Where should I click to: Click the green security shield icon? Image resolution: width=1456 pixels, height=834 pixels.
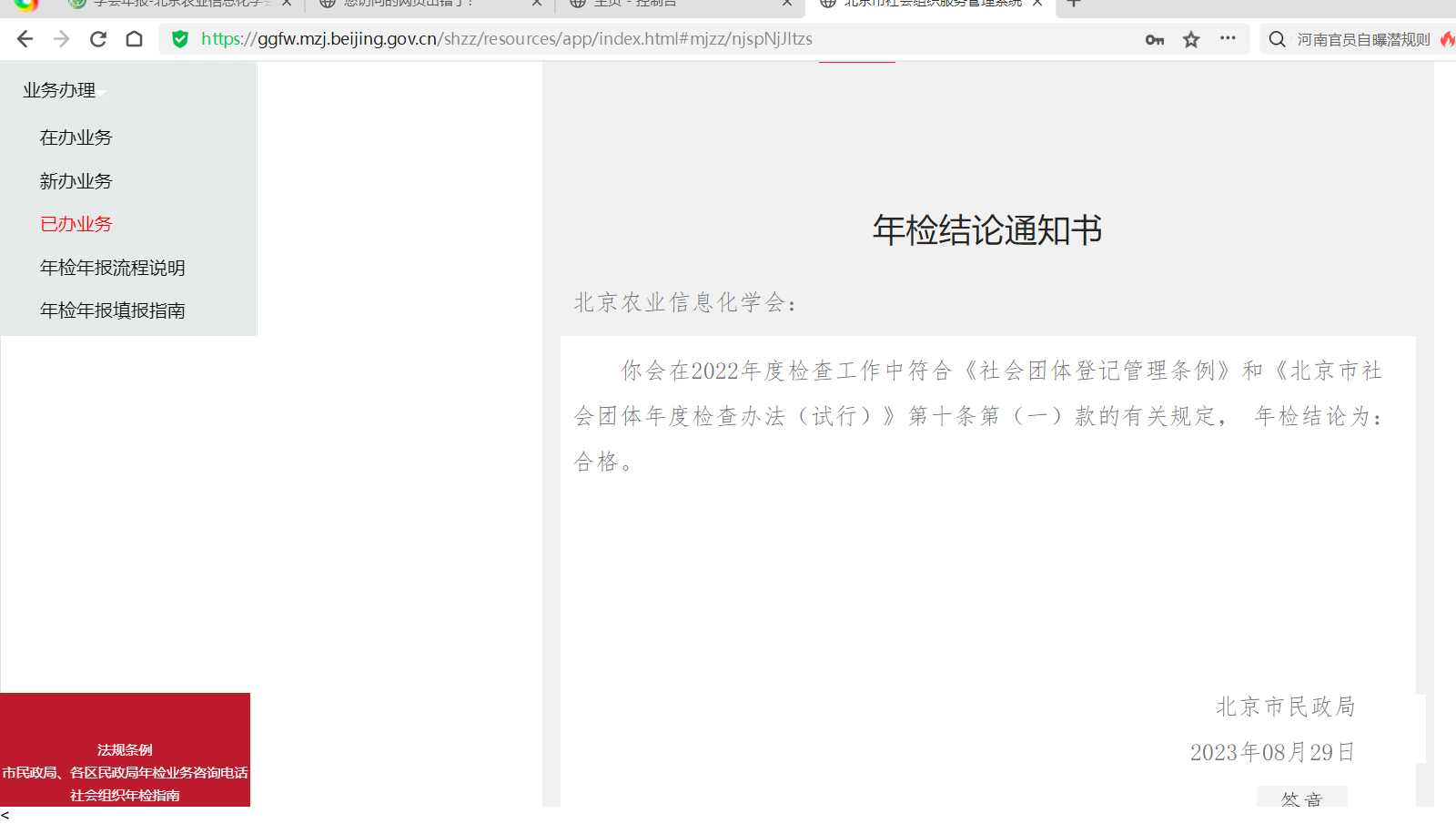(180, 39)
